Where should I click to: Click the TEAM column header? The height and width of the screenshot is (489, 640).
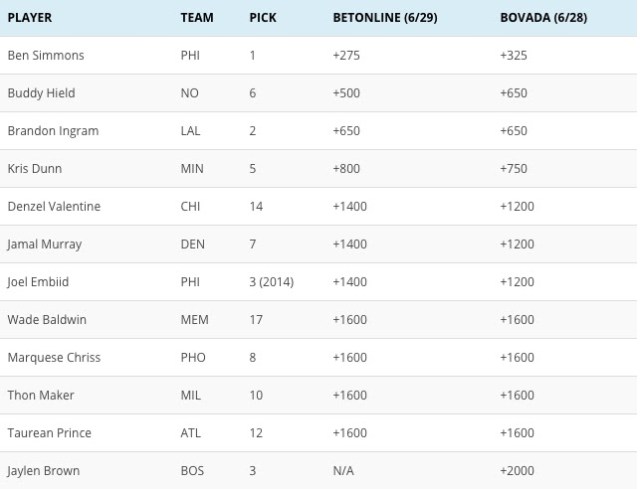coord(197,18)
